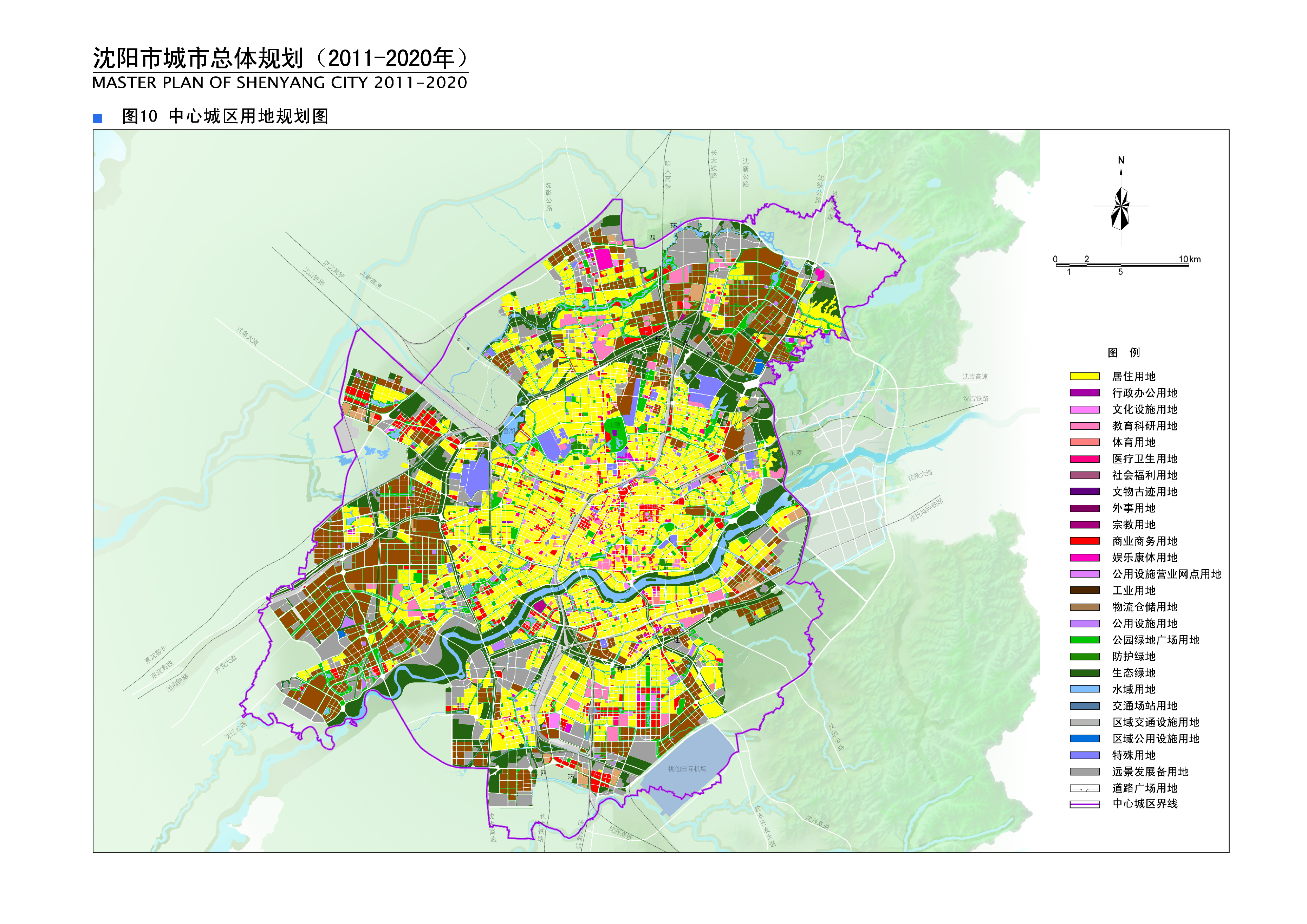The width and height of the screenshot is (1307, 924).
Task: Click the 沈辽公路 road label
Action: tap(236, 730)
